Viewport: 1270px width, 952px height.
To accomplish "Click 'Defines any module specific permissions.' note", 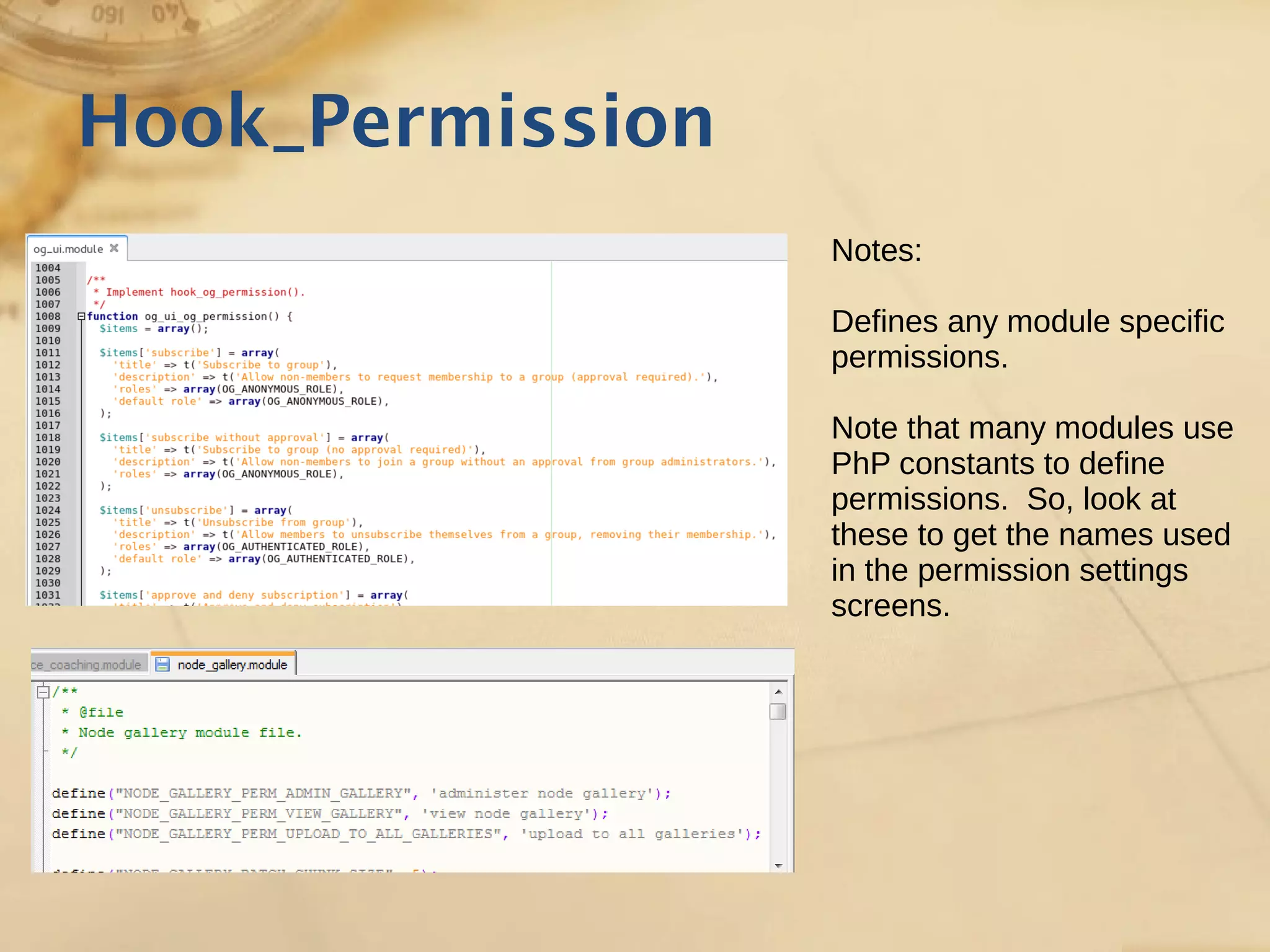I will tap(1028, 339).
